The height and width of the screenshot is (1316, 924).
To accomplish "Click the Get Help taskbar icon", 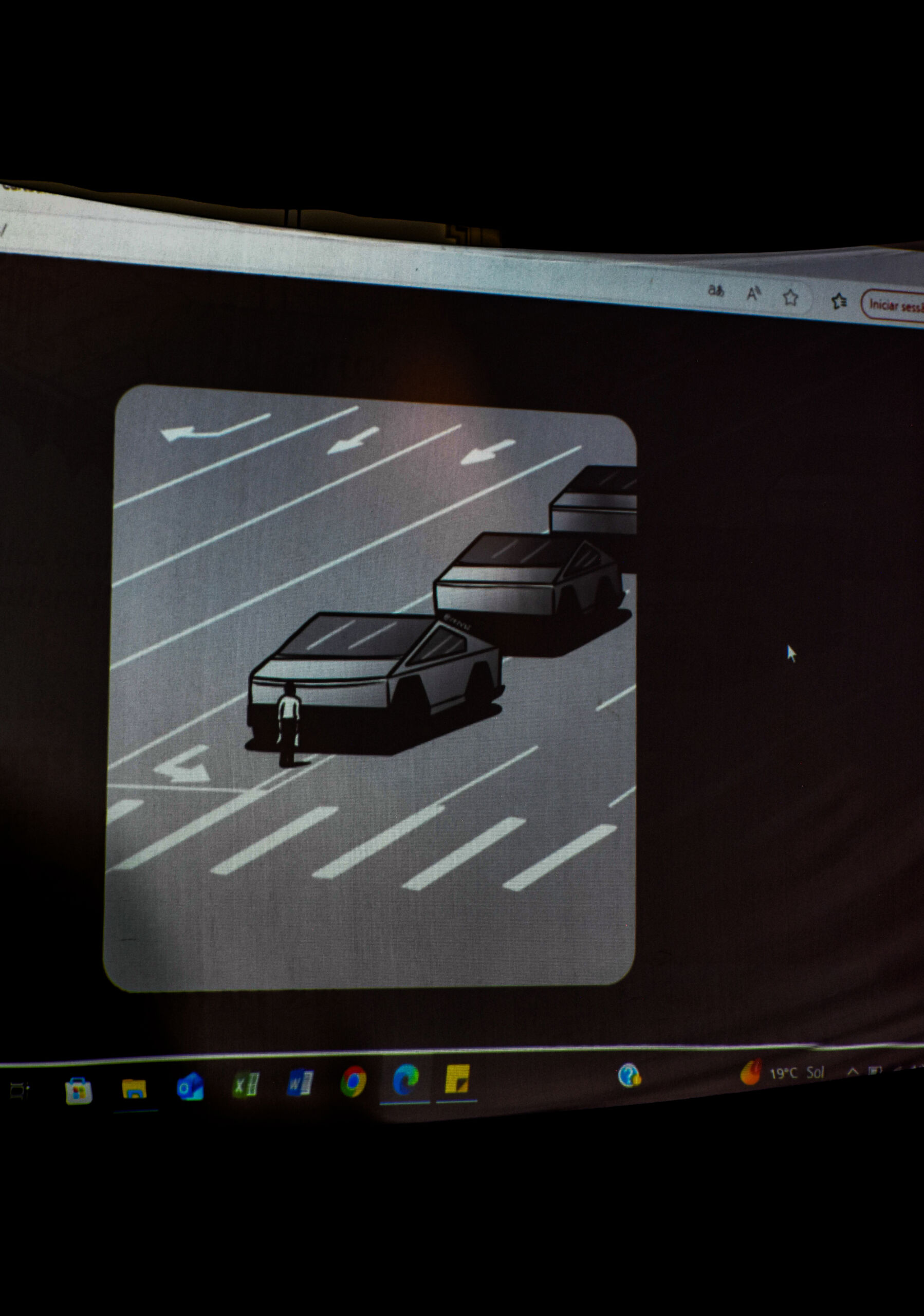I will (630, 1075).
